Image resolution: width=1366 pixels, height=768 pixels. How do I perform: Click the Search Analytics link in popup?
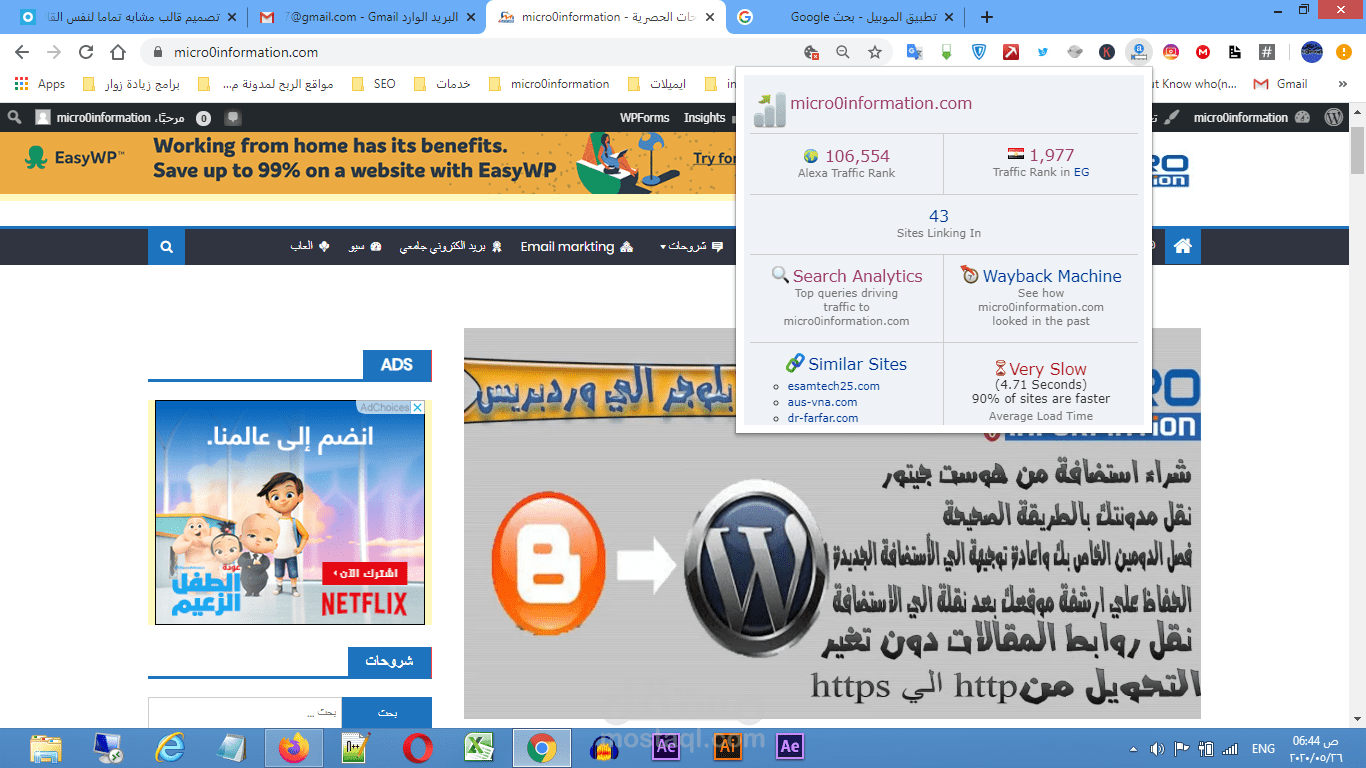(x=858, y=276)
